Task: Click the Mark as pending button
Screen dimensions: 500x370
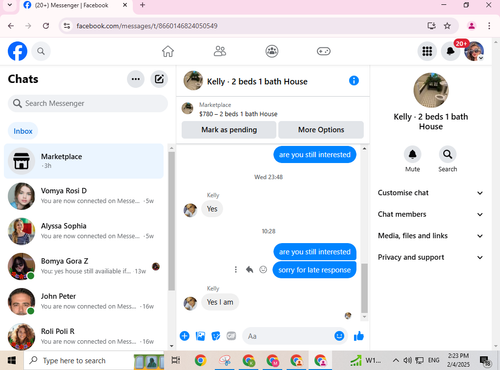Action: pos(229,130)
